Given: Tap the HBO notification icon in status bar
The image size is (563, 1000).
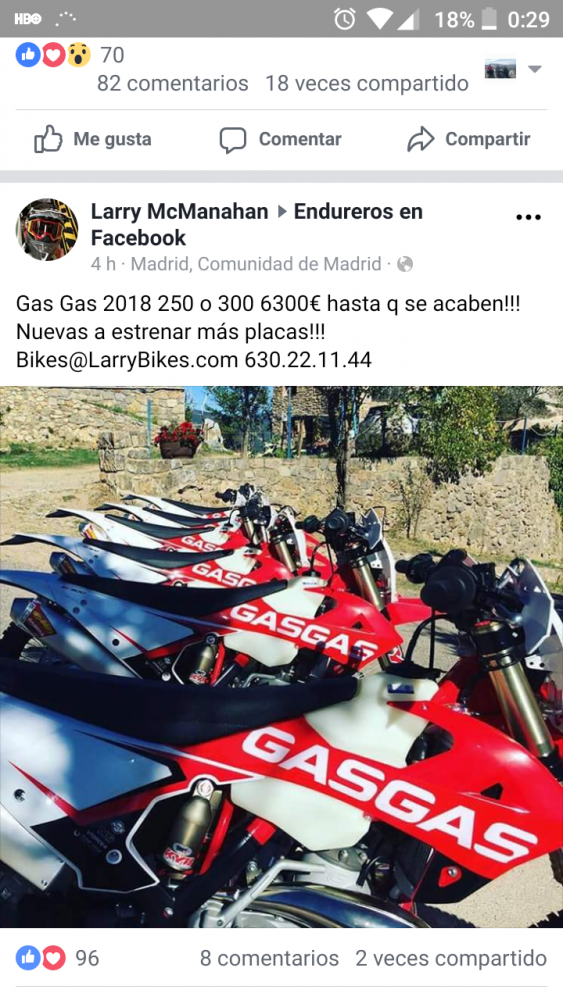Looking at the screenshot, I should tap(27, 19).
